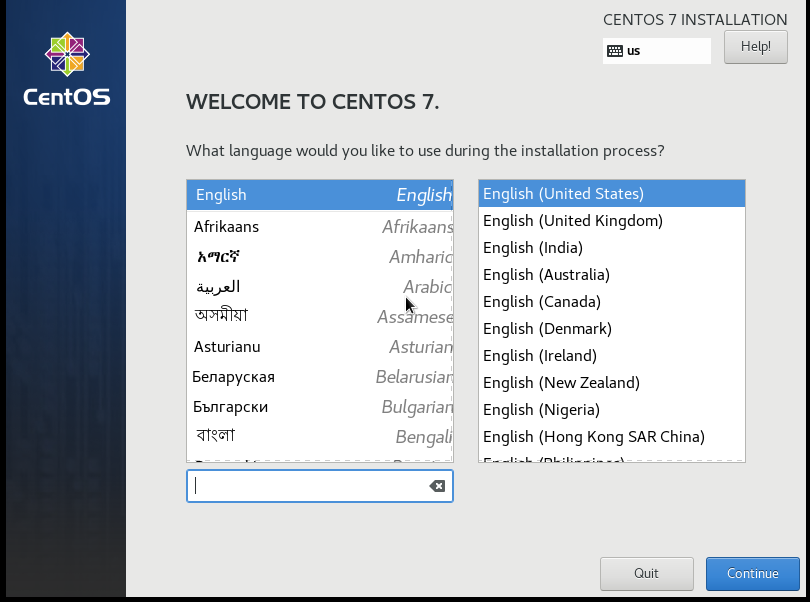Open the Help! button
This screenshot has height=602, width=810.
[756, 47]
